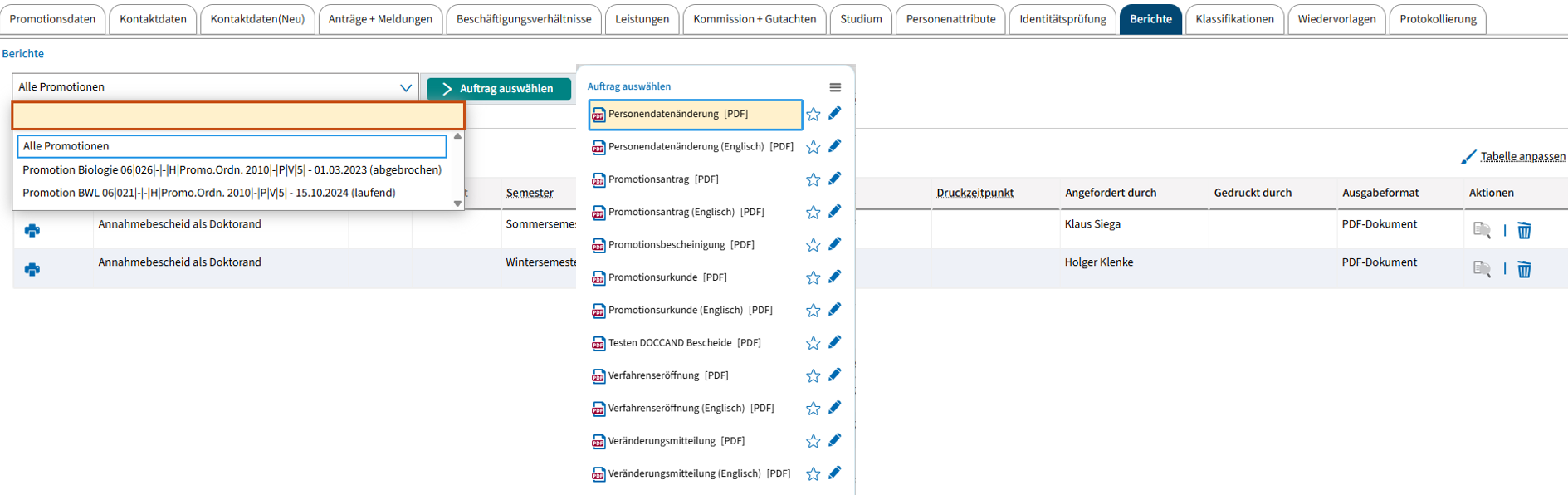Edit the Promotionsurkunde [PDF] job

tap(835, 277)
